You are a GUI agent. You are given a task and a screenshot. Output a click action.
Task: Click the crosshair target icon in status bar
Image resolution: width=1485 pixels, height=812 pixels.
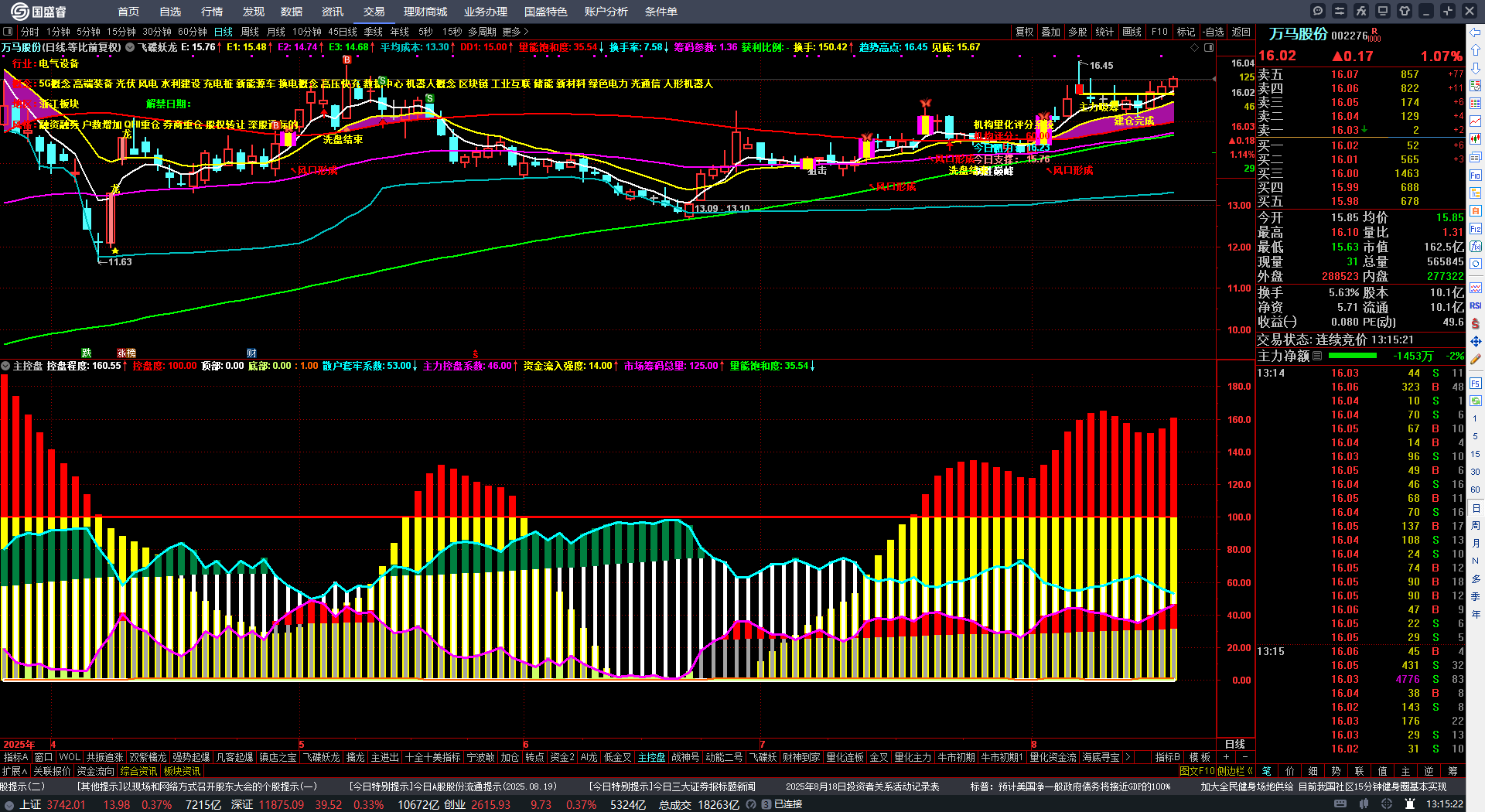1388,804
